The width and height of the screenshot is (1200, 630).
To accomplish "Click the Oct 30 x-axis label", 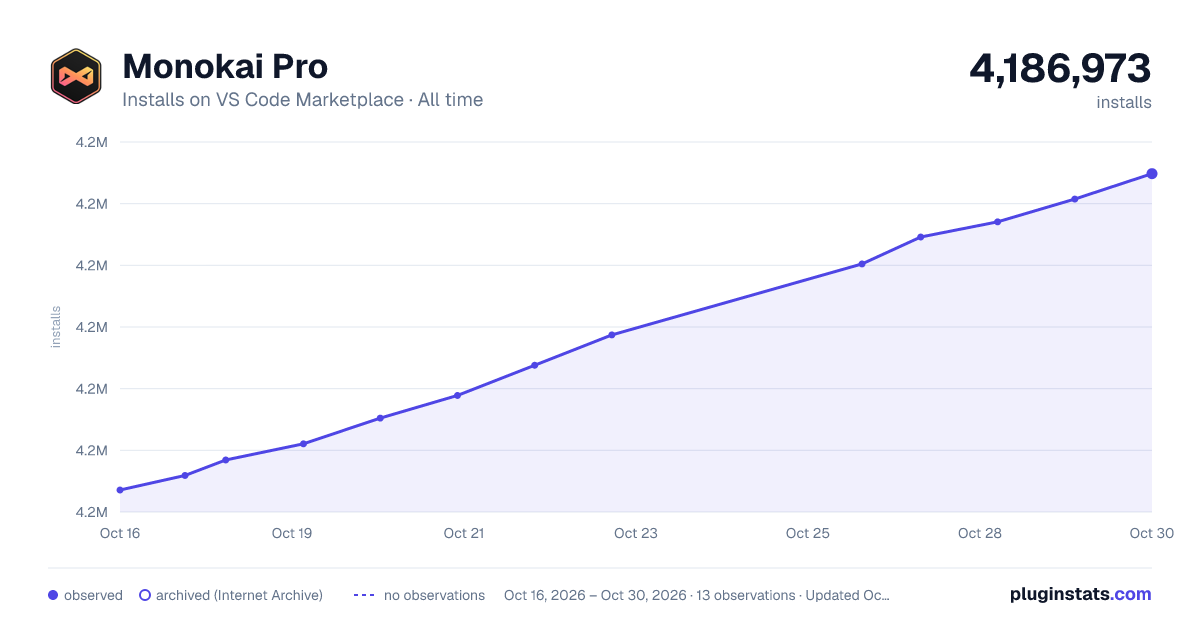I will [1151, 533].
